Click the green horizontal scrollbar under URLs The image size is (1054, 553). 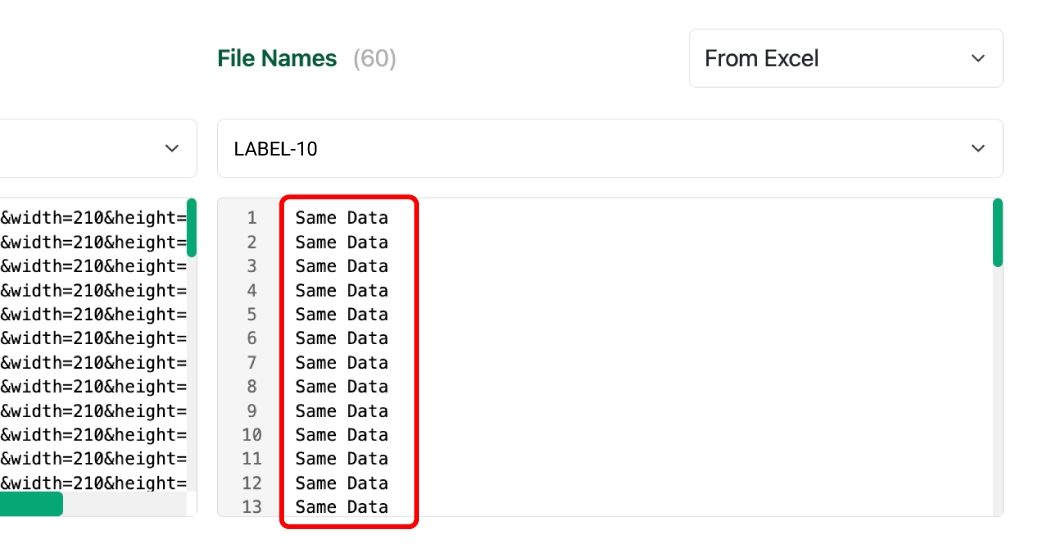(30, 504)
